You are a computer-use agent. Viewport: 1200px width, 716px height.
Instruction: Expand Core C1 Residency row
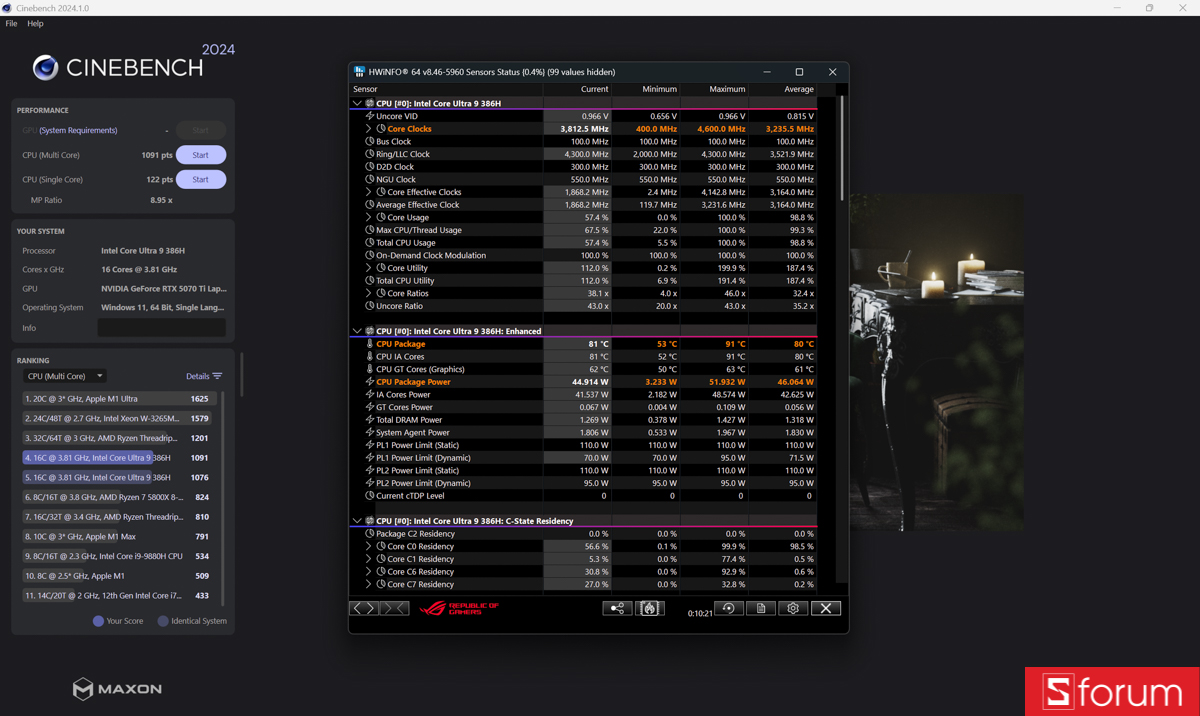369,559
